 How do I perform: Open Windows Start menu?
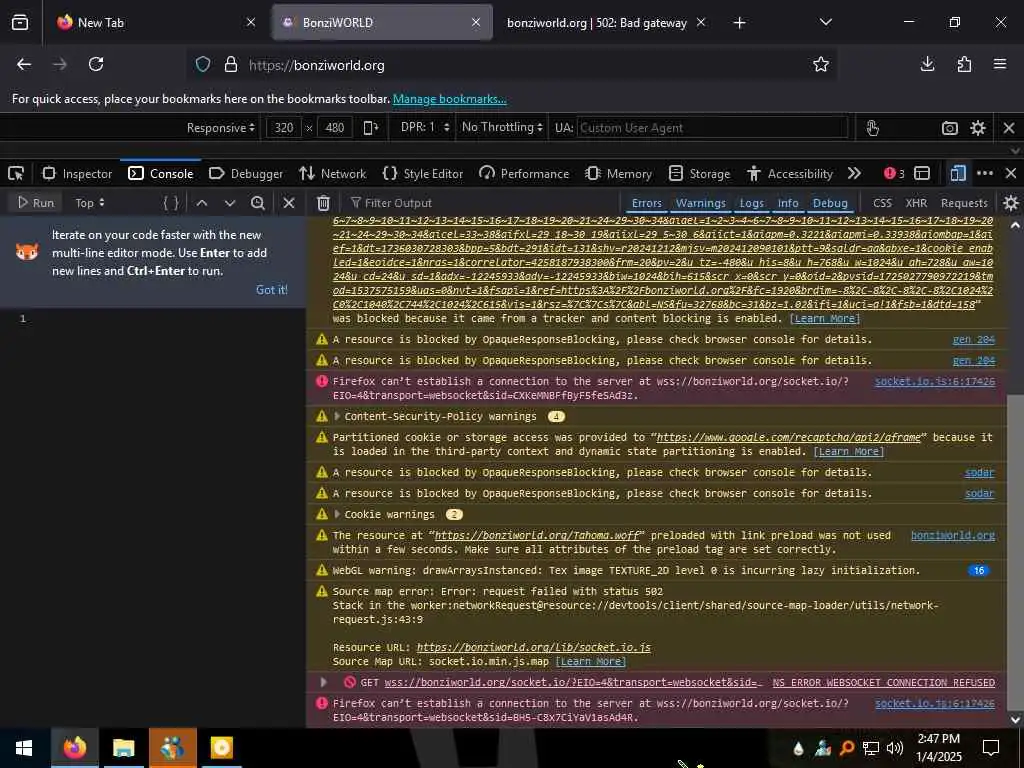coord(24,748)
